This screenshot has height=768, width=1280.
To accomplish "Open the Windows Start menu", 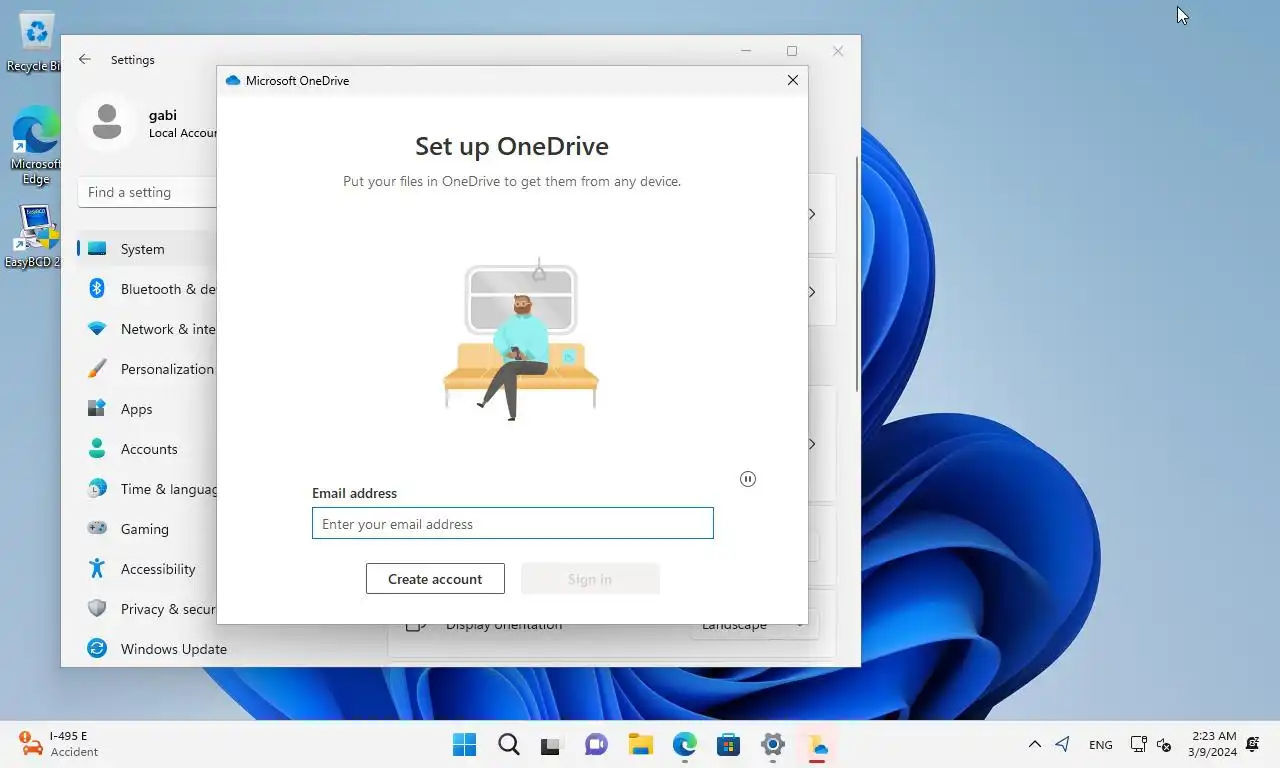I will (x=464, y=745).
